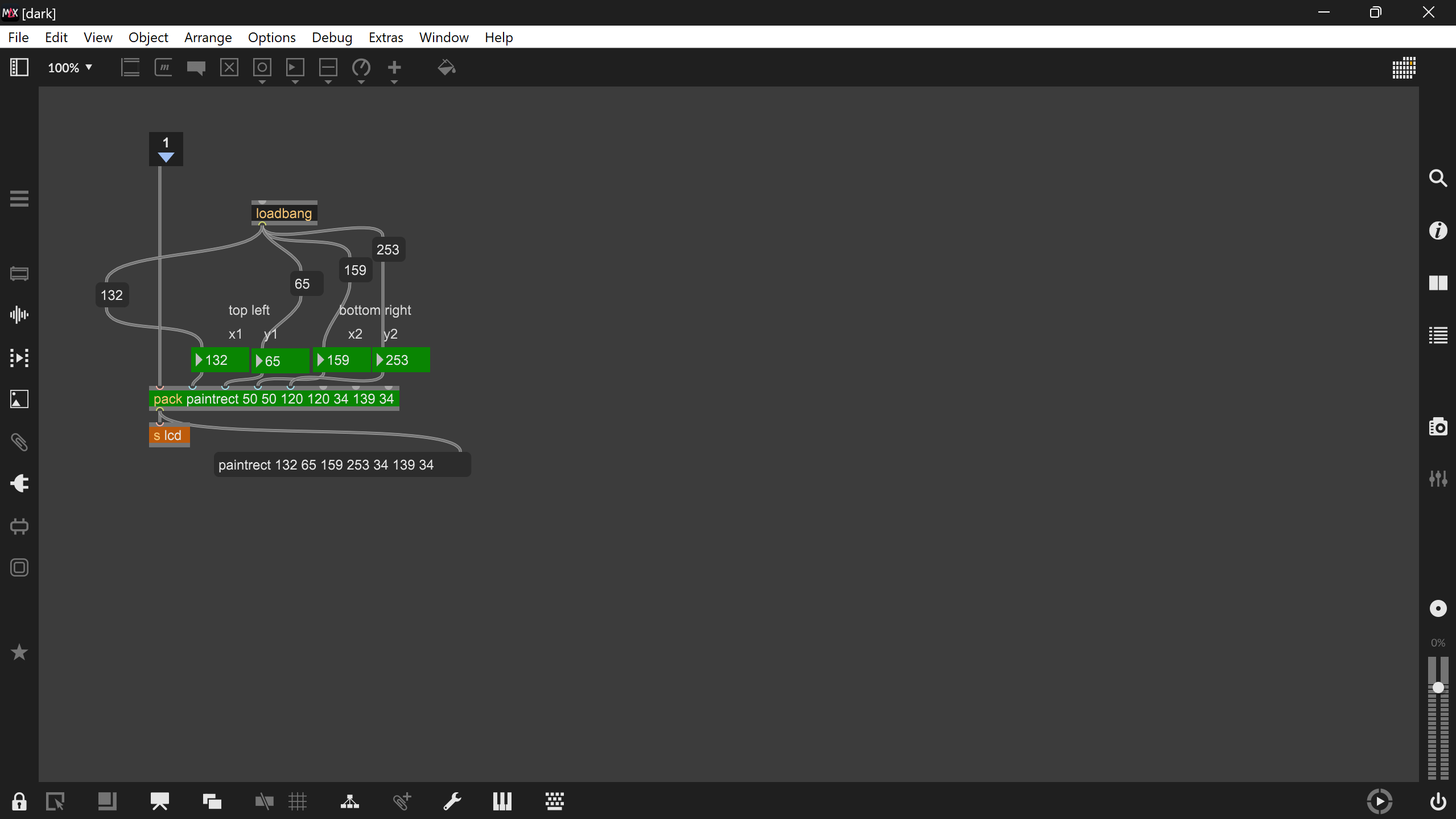Image resolution: width=1456 pixels, height=819 pixels.
Task: Open the 100% zoom dropdown
Action: (x=69, y=68)
